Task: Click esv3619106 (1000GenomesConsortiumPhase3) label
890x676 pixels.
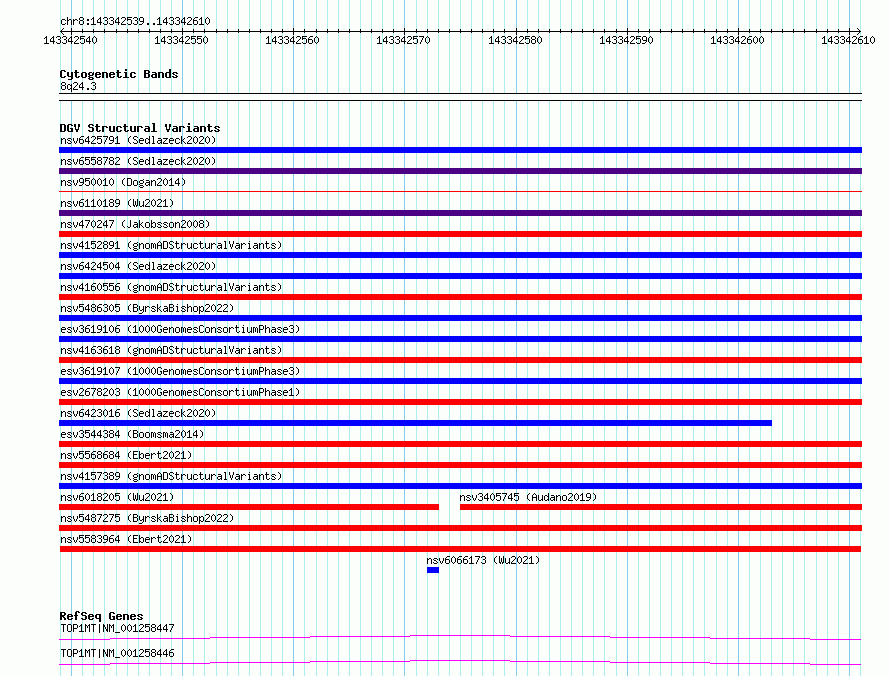Action: [x=180, y=329]
